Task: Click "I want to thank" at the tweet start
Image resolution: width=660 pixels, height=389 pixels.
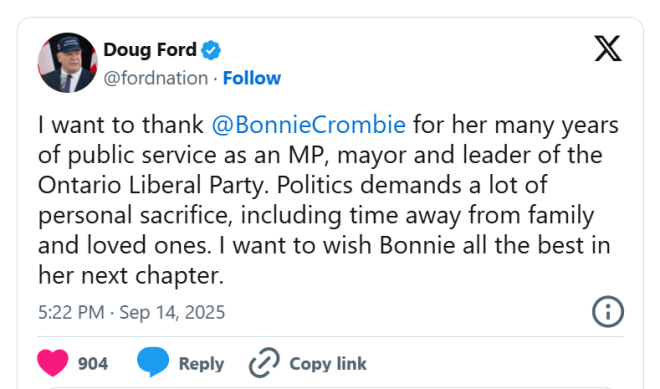Action: tap(121, 125)
